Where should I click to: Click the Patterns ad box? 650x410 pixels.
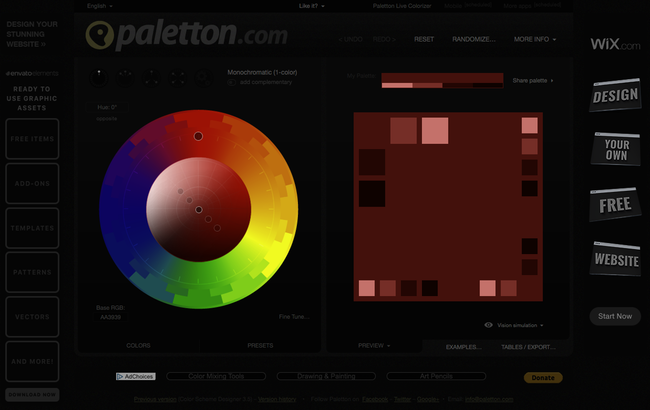pos(32,272)
